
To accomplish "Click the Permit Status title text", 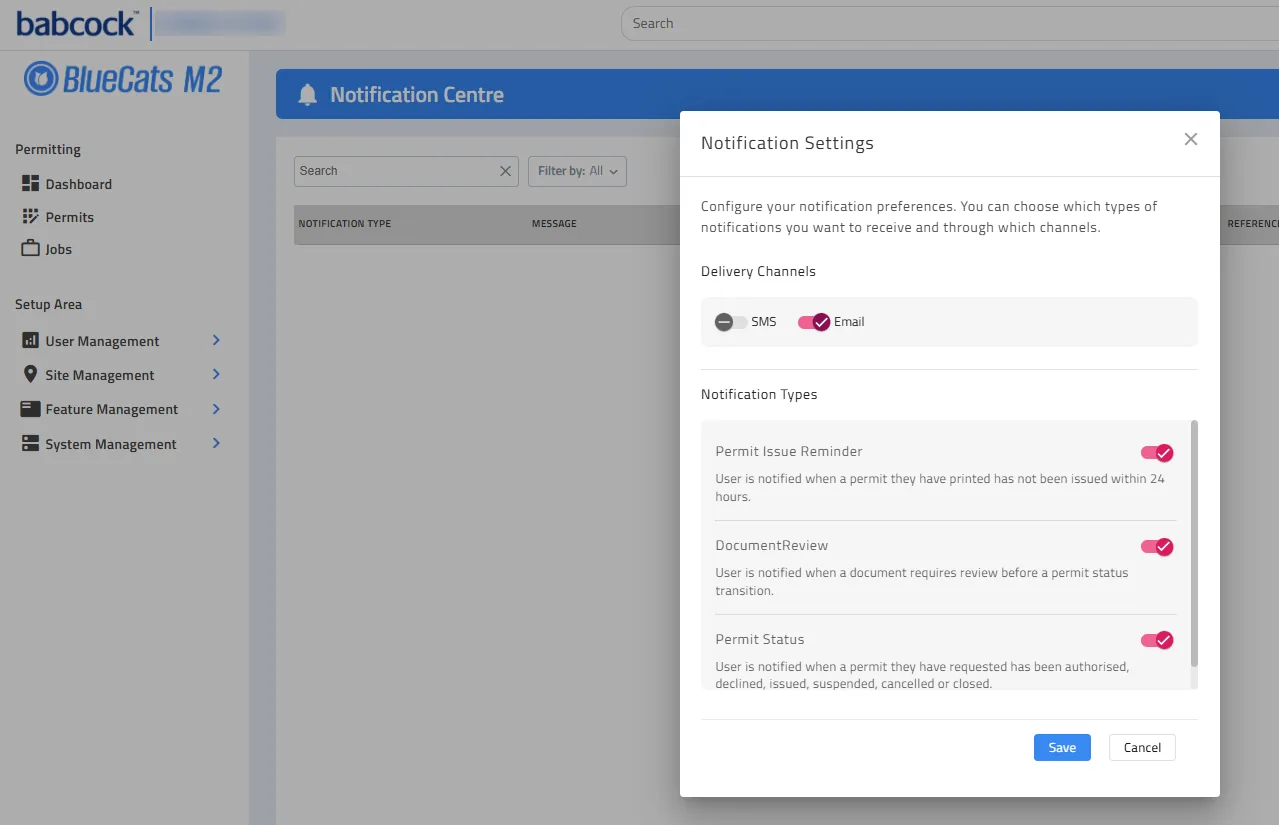I will [x=760, y=640].
